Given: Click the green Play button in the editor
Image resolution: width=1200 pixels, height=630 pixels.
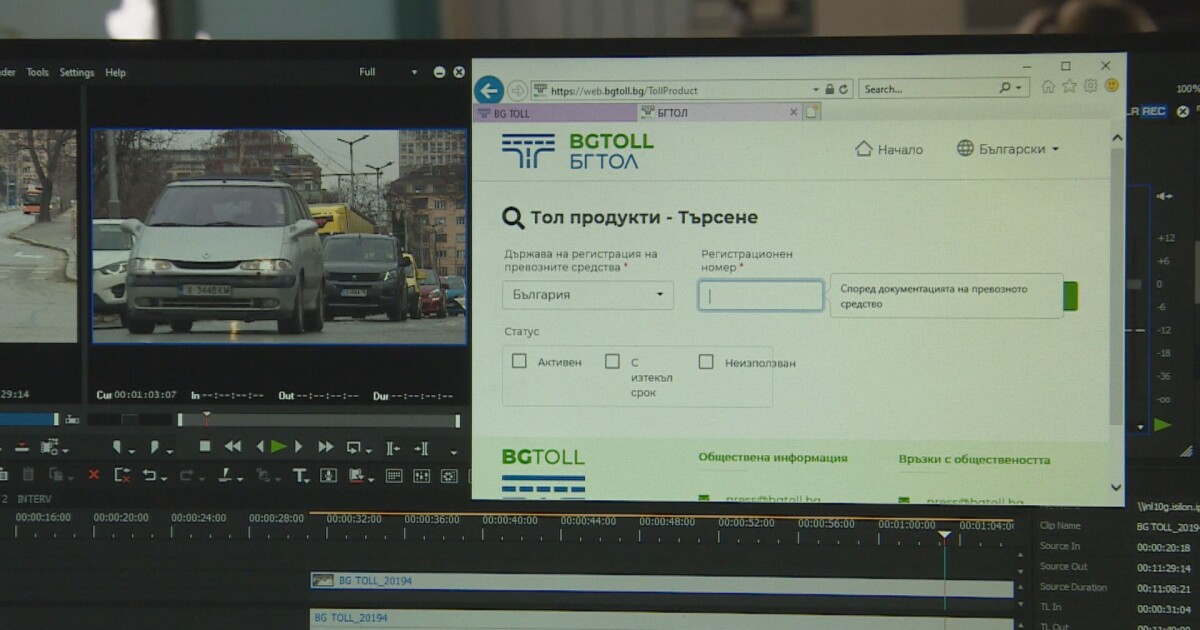Looking at the screenshot, I should (279, 447).
